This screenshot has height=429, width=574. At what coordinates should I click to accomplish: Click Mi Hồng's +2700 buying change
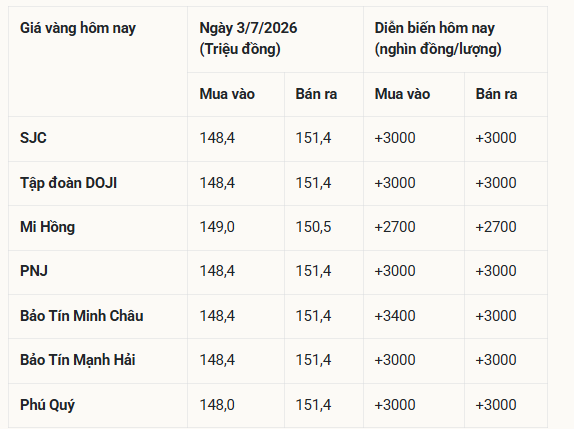tap(395, 227)
